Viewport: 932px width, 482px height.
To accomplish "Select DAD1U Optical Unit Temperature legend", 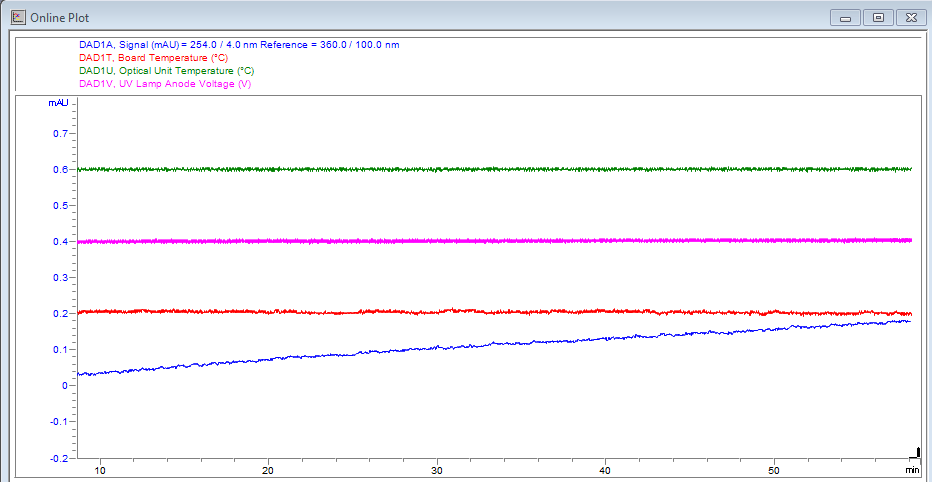I will point(166,71).
